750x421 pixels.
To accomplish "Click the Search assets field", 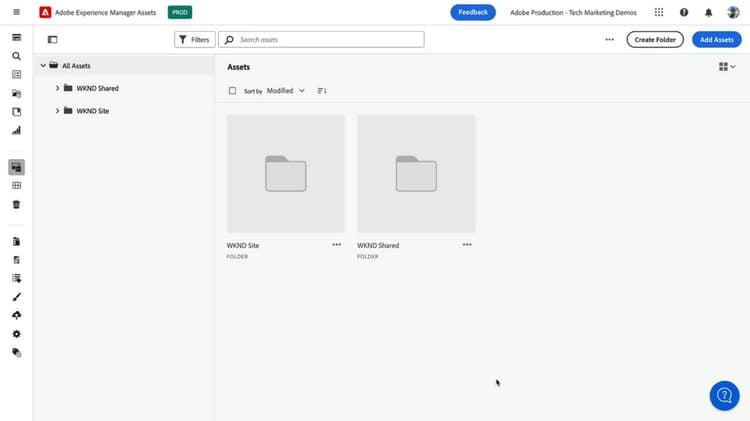I will [321, 40].
